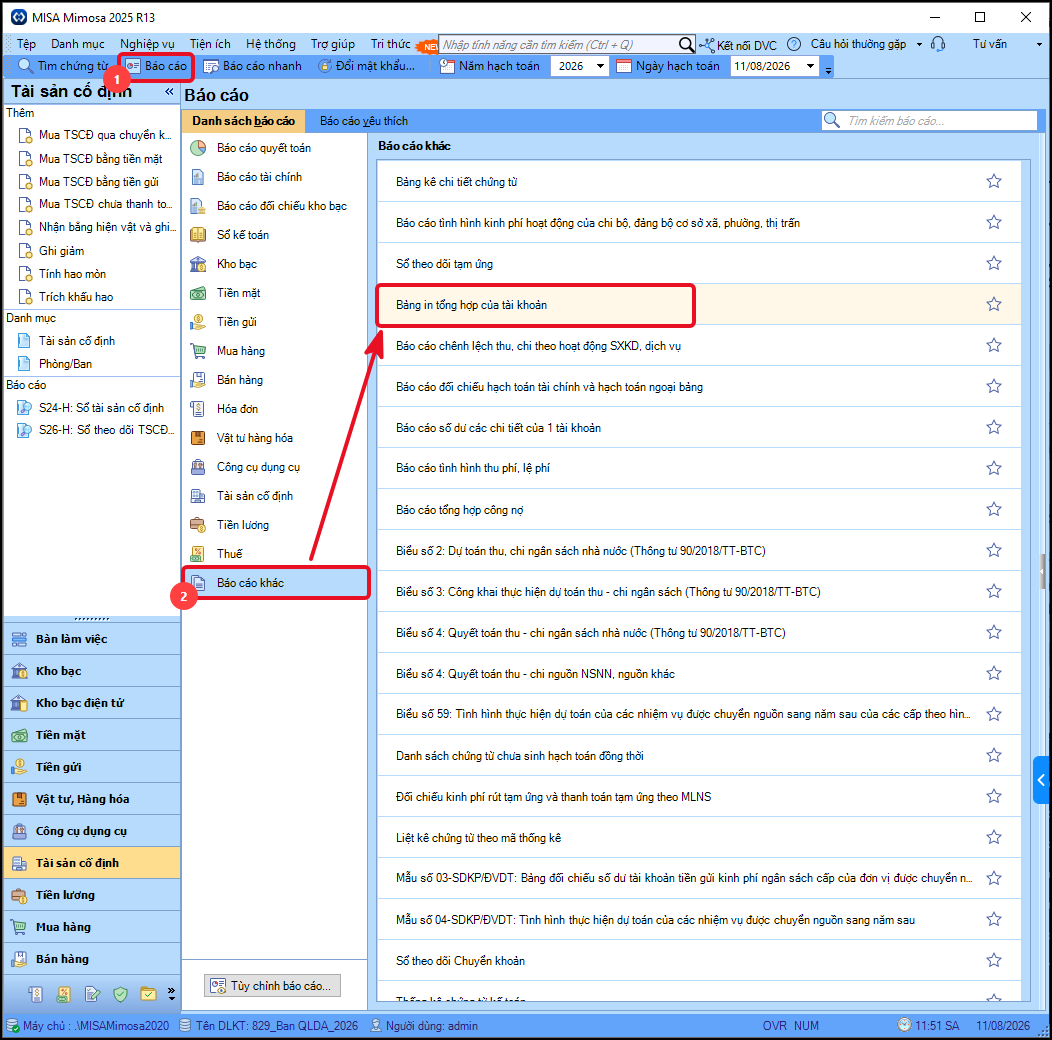
Task: Click Tư vấn headset icon
Action: click(939, 44)
